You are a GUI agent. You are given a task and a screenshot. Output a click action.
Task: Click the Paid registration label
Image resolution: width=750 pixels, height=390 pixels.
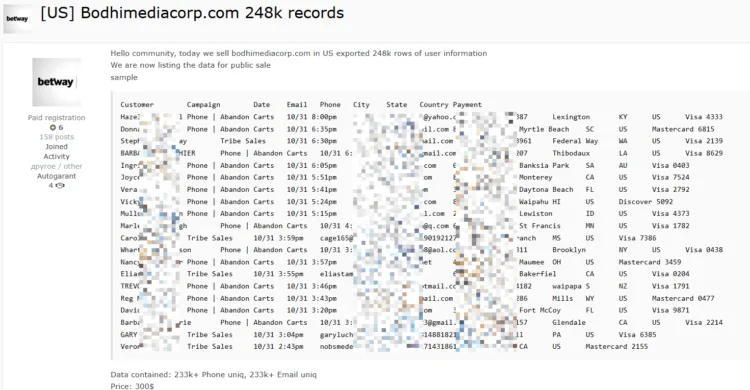(56, 118)
